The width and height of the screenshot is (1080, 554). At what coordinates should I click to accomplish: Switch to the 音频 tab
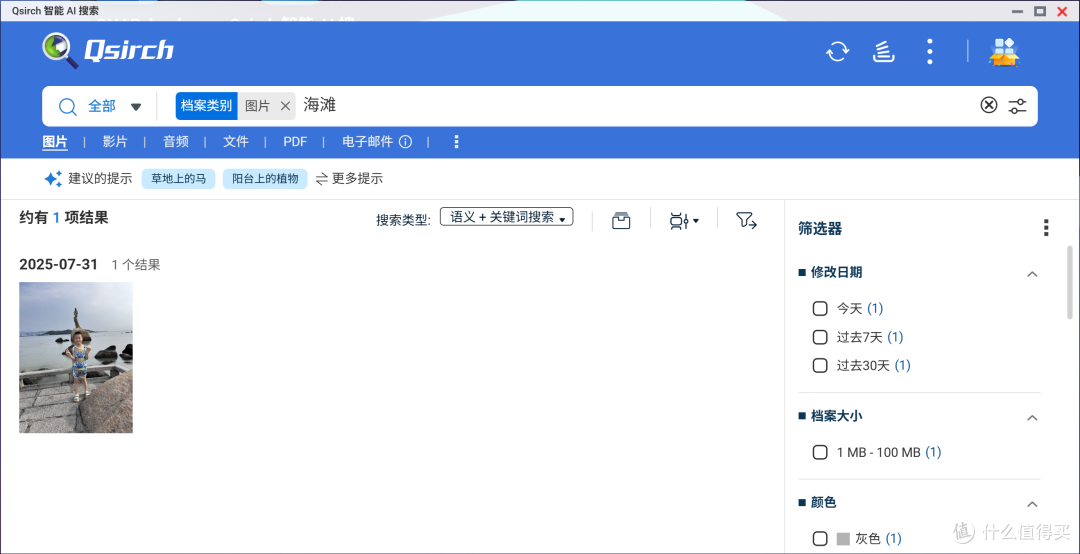point(176,142)
